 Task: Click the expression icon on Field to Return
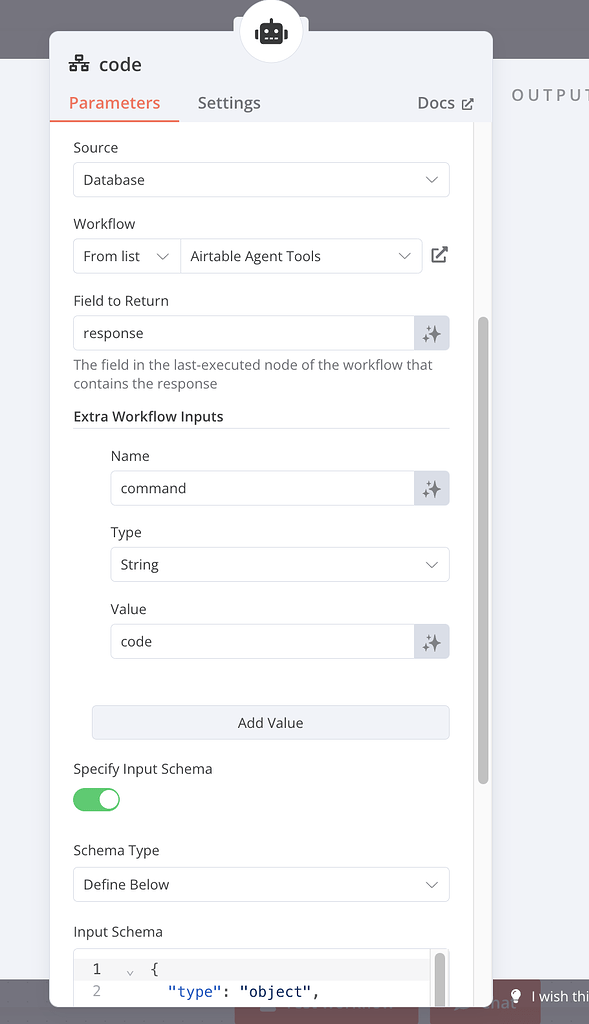432,332
